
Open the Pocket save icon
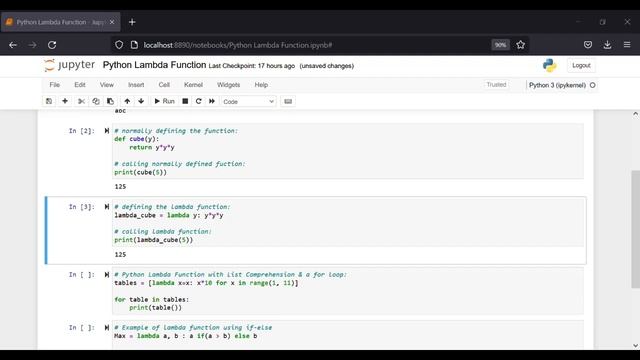click(x=588, y=45)
